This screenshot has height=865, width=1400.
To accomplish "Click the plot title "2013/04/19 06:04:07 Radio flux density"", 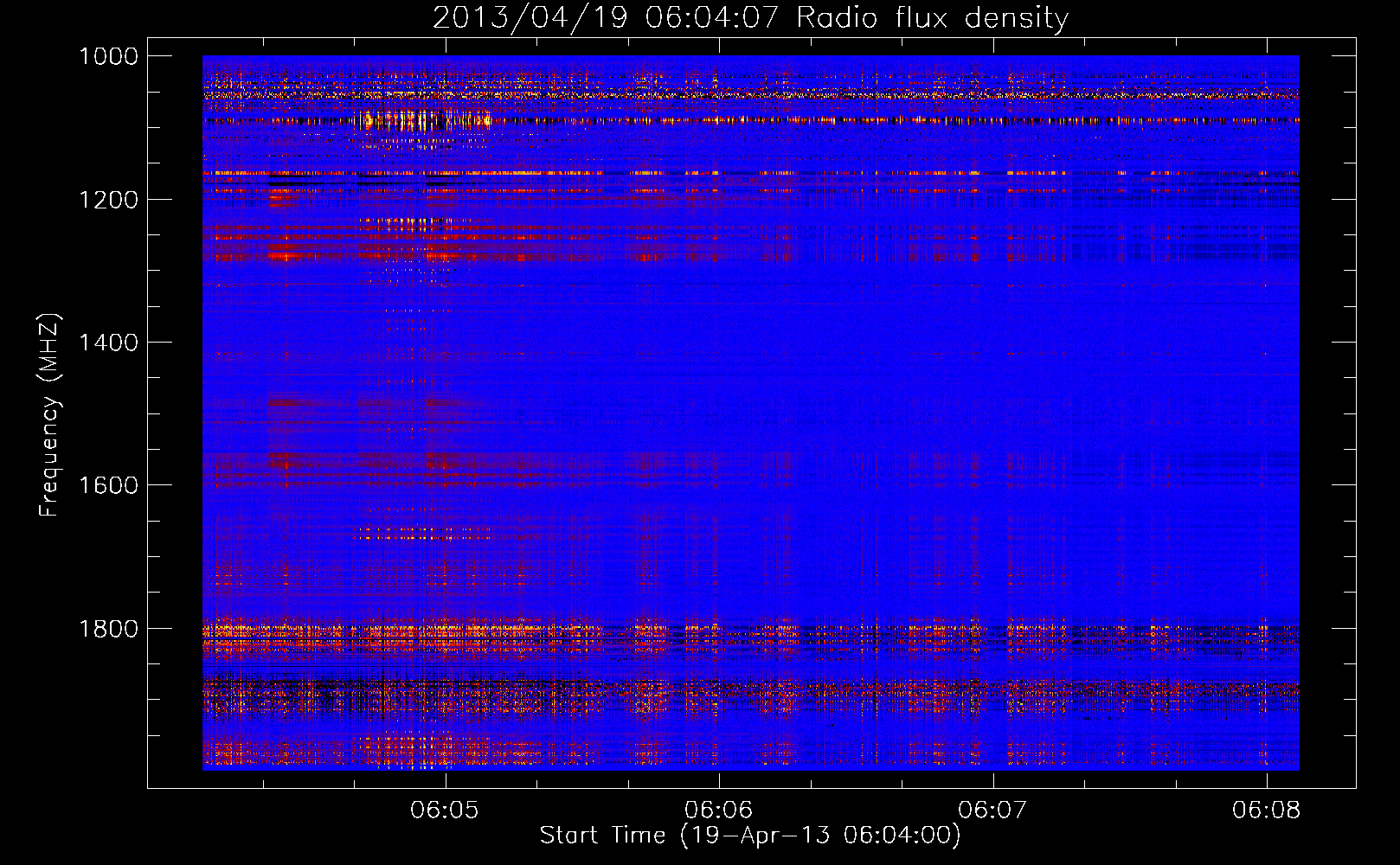I will [x=750, y=17].
